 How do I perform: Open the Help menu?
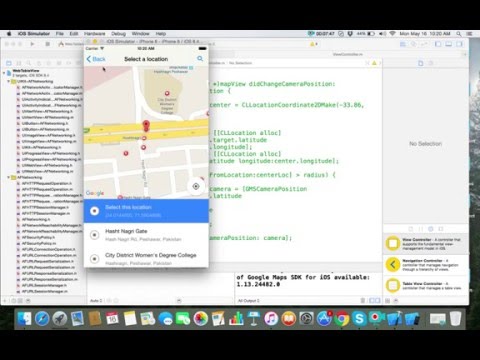[161, 34]
